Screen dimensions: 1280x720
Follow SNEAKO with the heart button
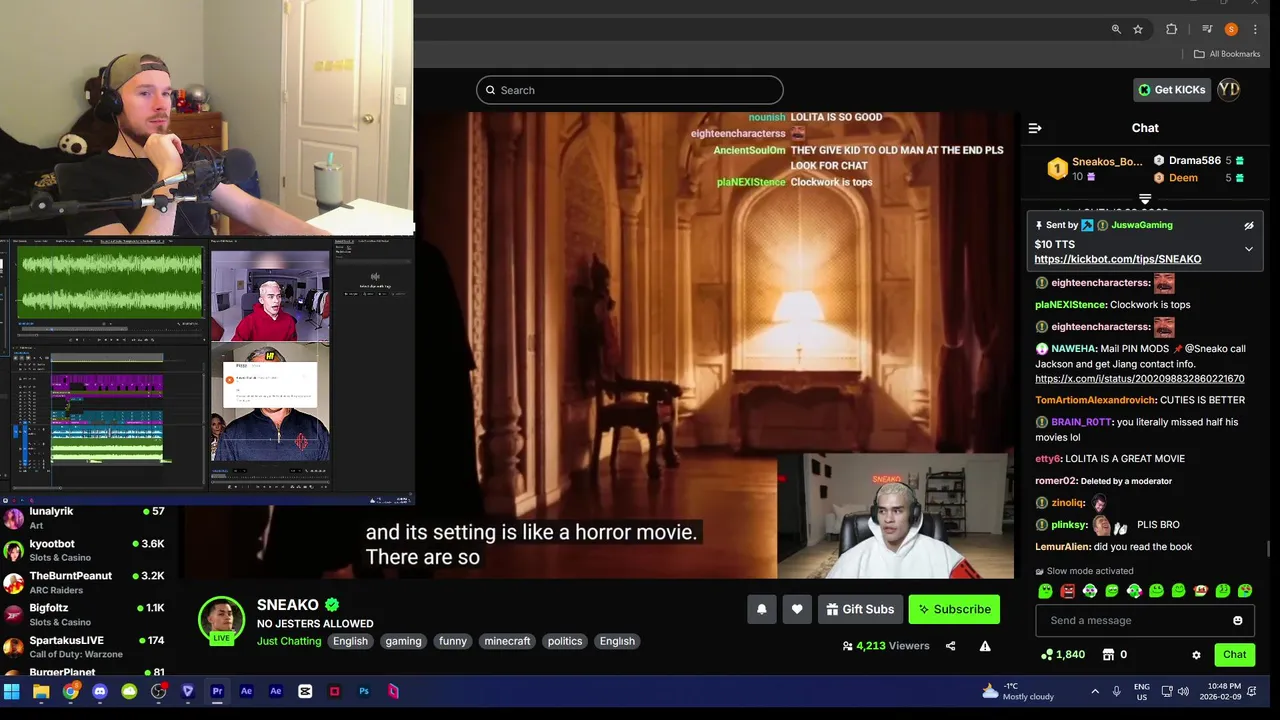coord(797,609)
